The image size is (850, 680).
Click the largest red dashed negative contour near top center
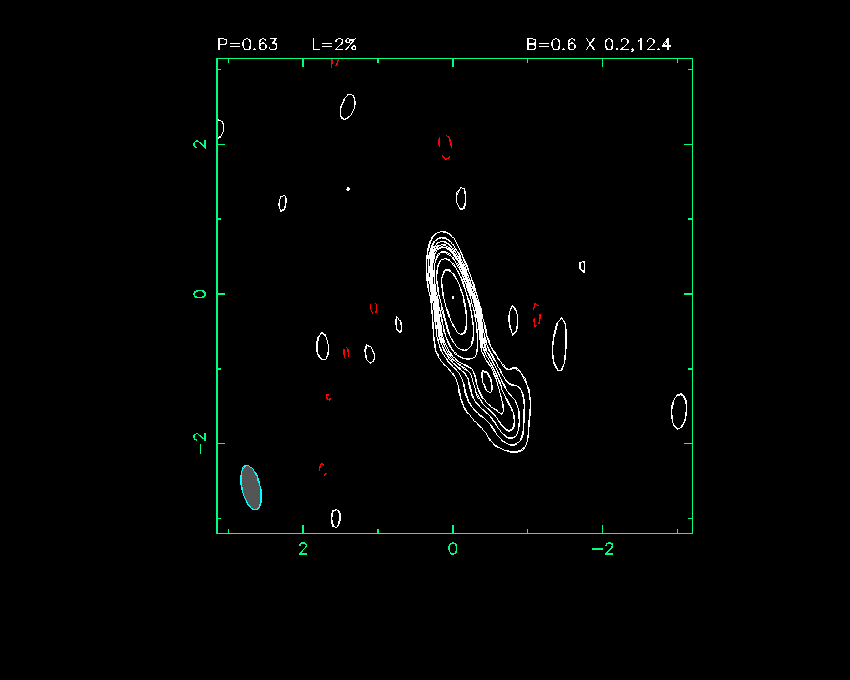(x=445, y=147)
